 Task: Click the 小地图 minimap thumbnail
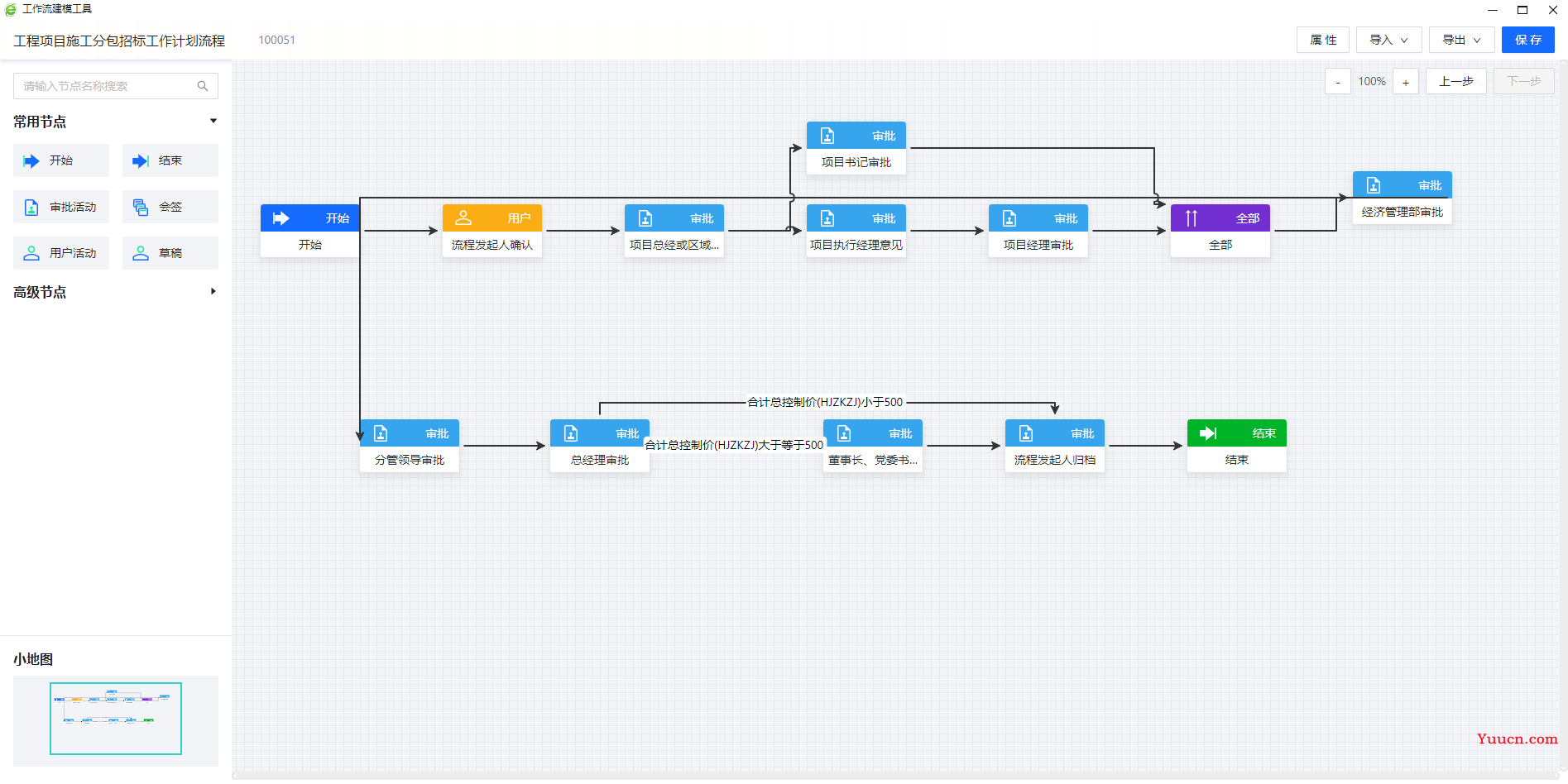(116, 719)
